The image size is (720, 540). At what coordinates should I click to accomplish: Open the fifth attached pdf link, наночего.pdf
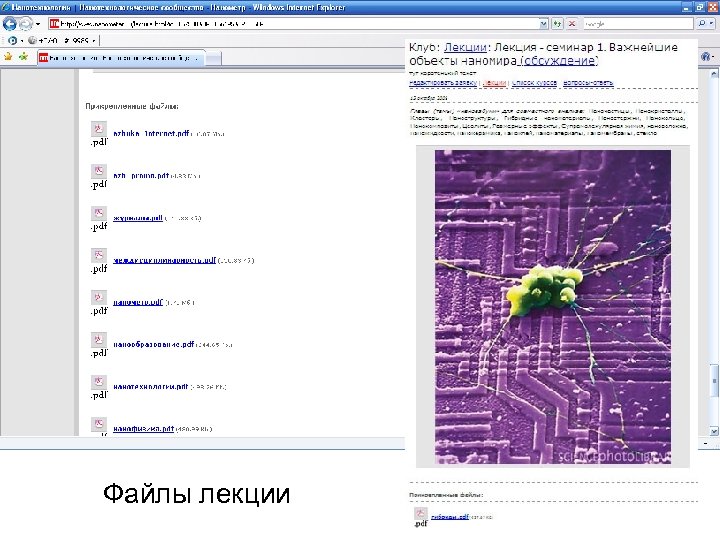click(x=138, y=302)
